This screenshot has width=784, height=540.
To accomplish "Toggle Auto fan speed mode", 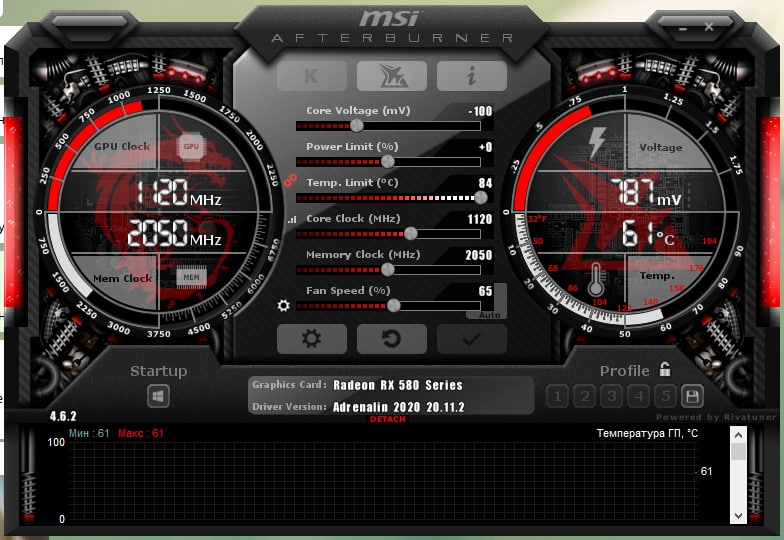I will 488,315.
